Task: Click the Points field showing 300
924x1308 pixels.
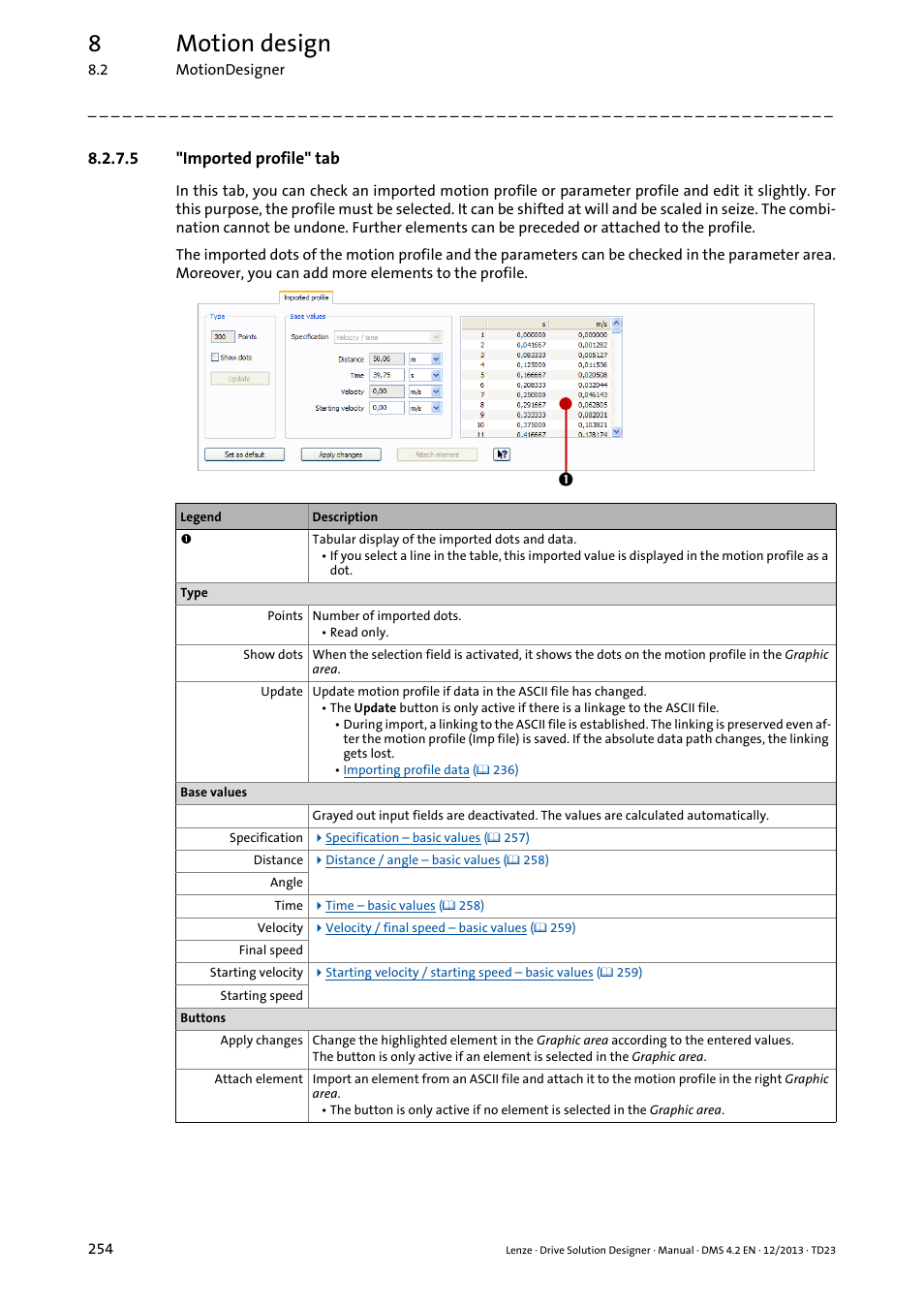Action: click(223, 337)
